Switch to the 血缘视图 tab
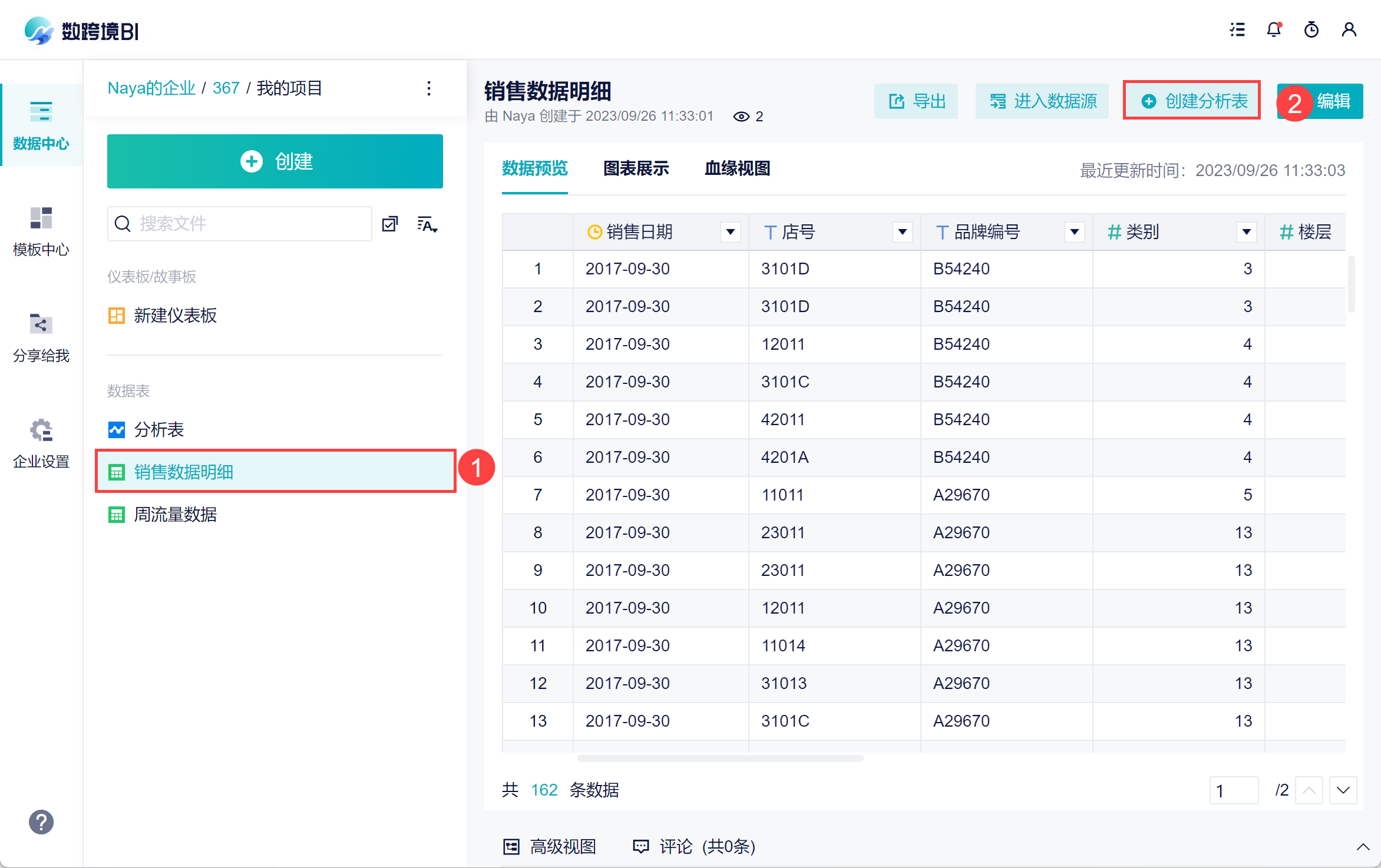This screenshot has height=868, width=1381. click(737, 169)
